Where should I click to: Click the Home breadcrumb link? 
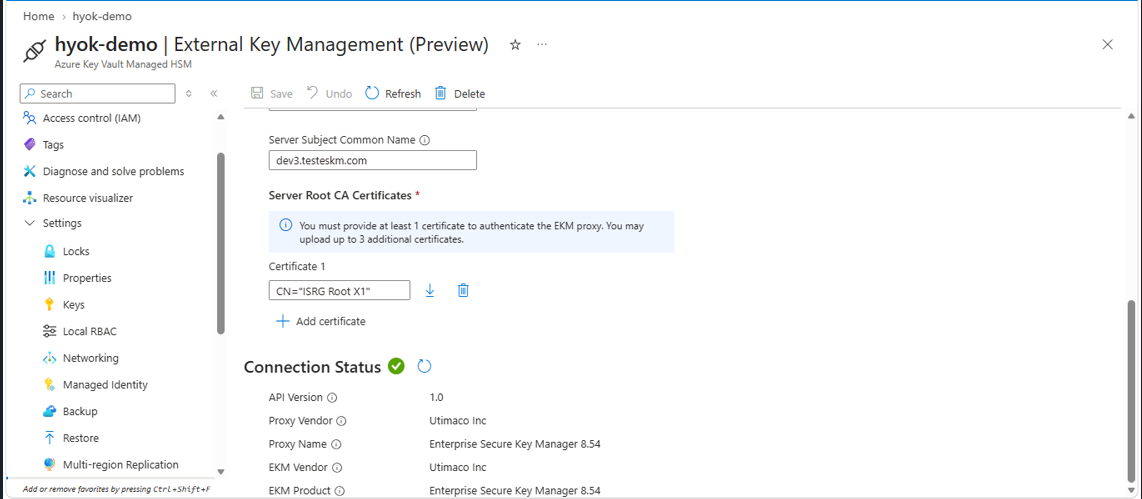(39, 16)
